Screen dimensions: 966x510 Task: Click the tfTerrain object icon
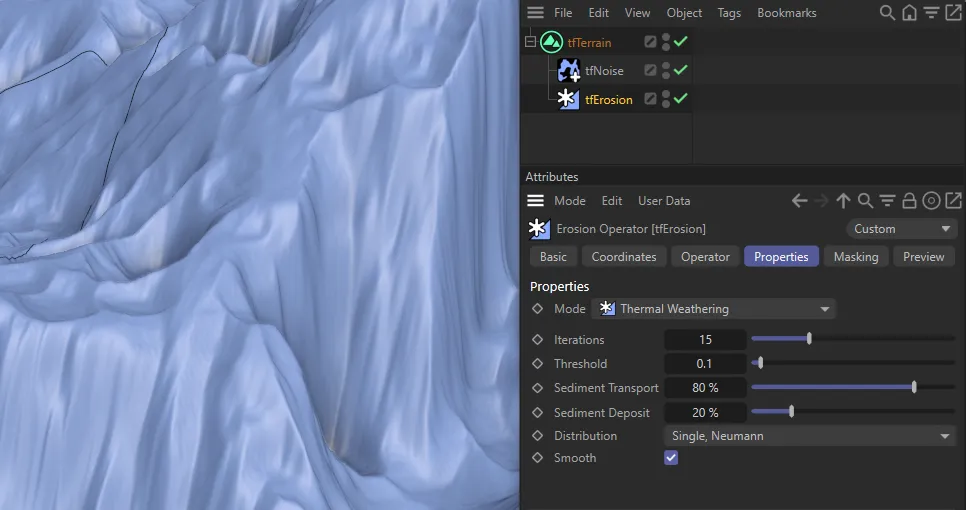tap(551, 42)
